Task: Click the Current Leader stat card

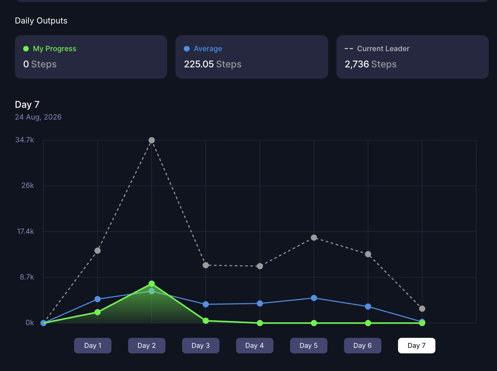Action: click(x=412, y=57)
